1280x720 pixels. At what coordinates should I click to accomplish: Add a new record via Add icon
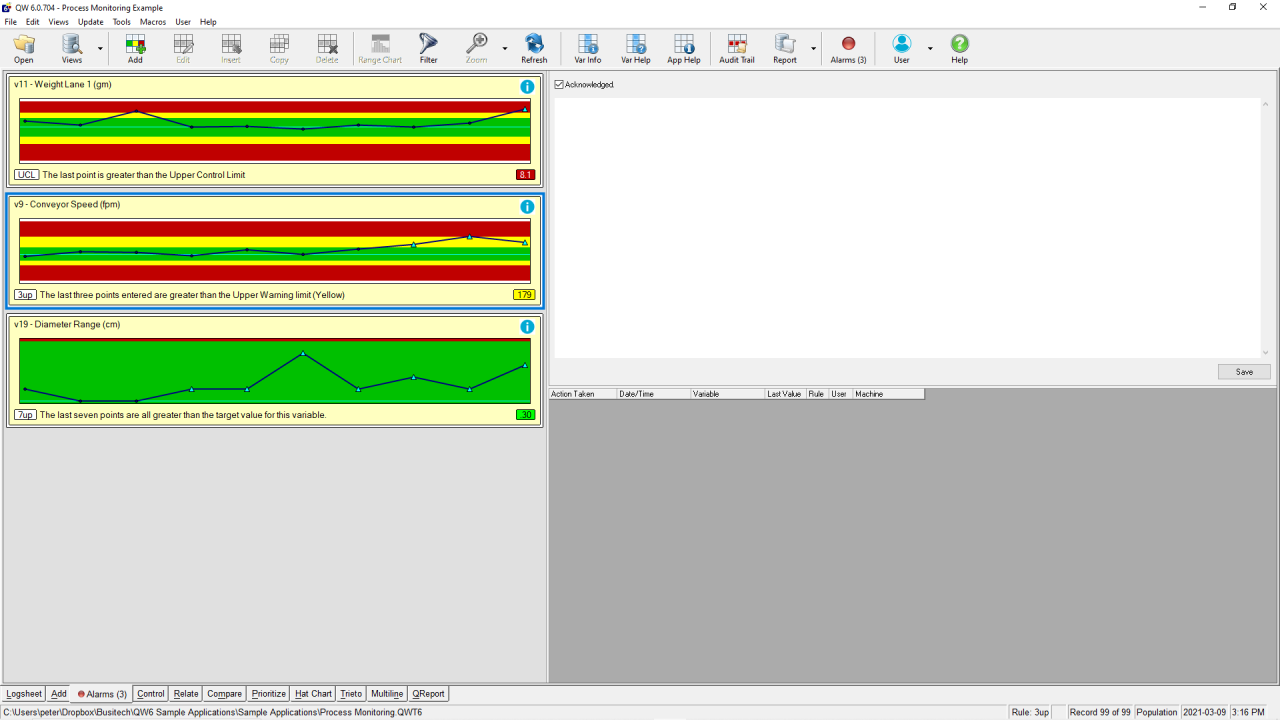135,48
